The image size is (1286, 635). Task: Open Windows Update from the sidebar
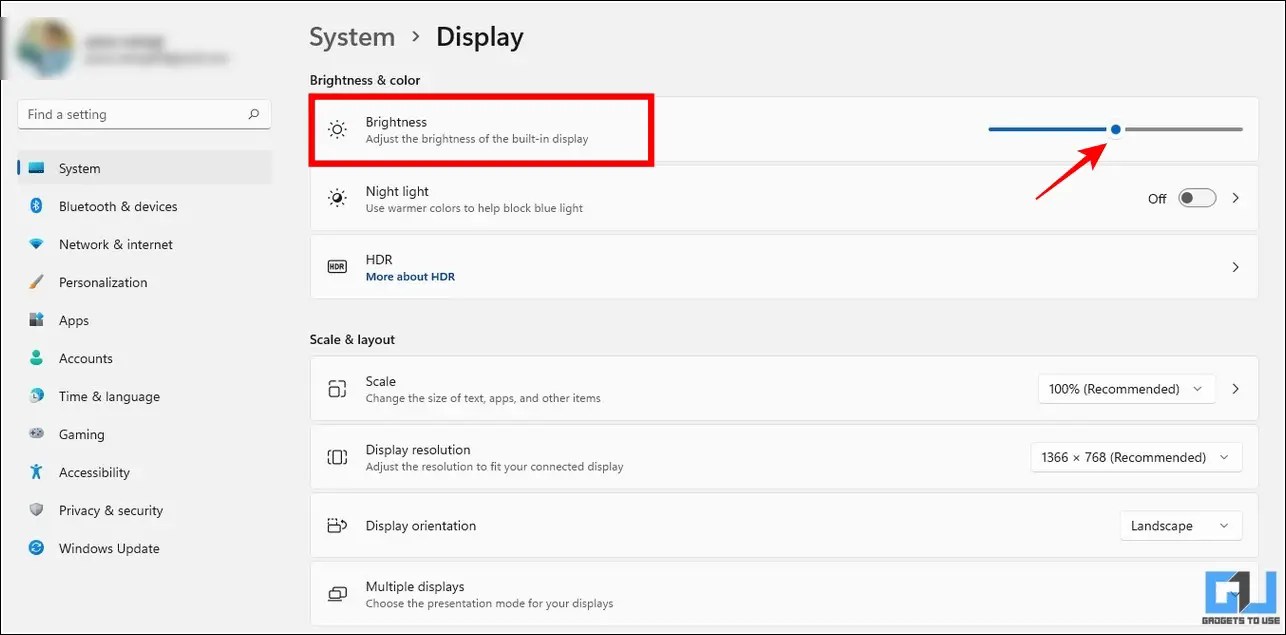pos(108,548)
